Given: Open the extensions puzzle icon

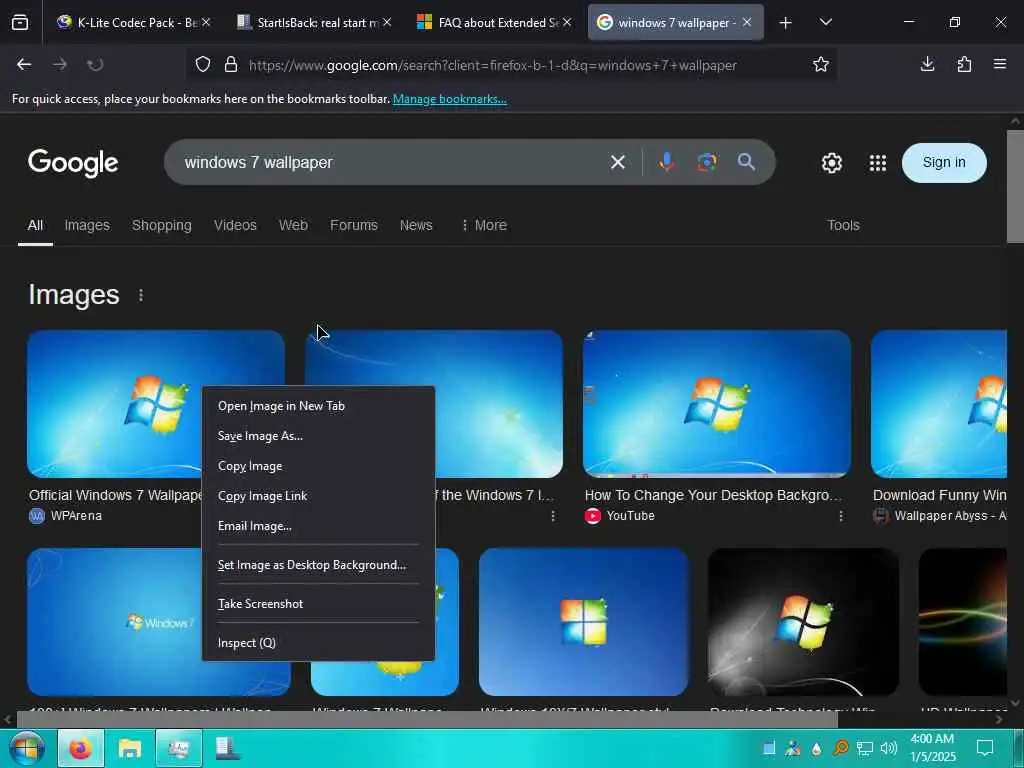Looking at the screenshot, I should 964,64.
